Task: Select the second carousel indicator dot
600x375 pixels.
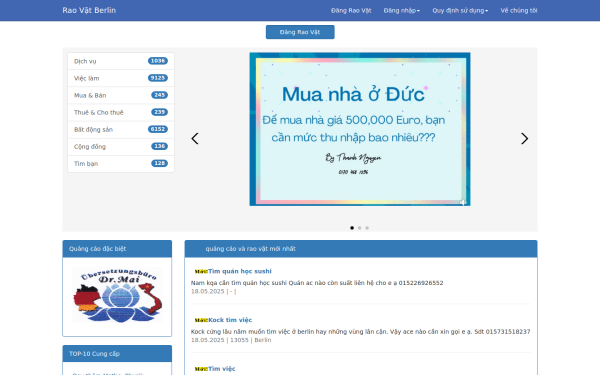Action: pyautogui.click(x=359, y=228)
